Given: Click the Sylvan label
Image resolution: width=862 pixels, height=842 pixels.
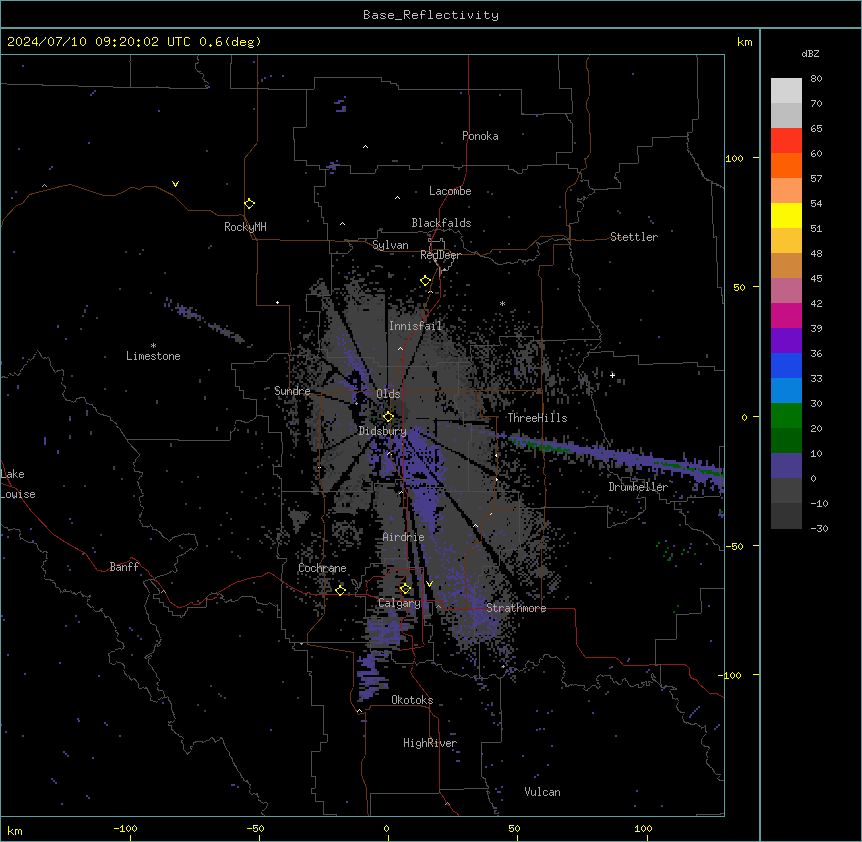Looking at the screenshot, I should point(390,245).
